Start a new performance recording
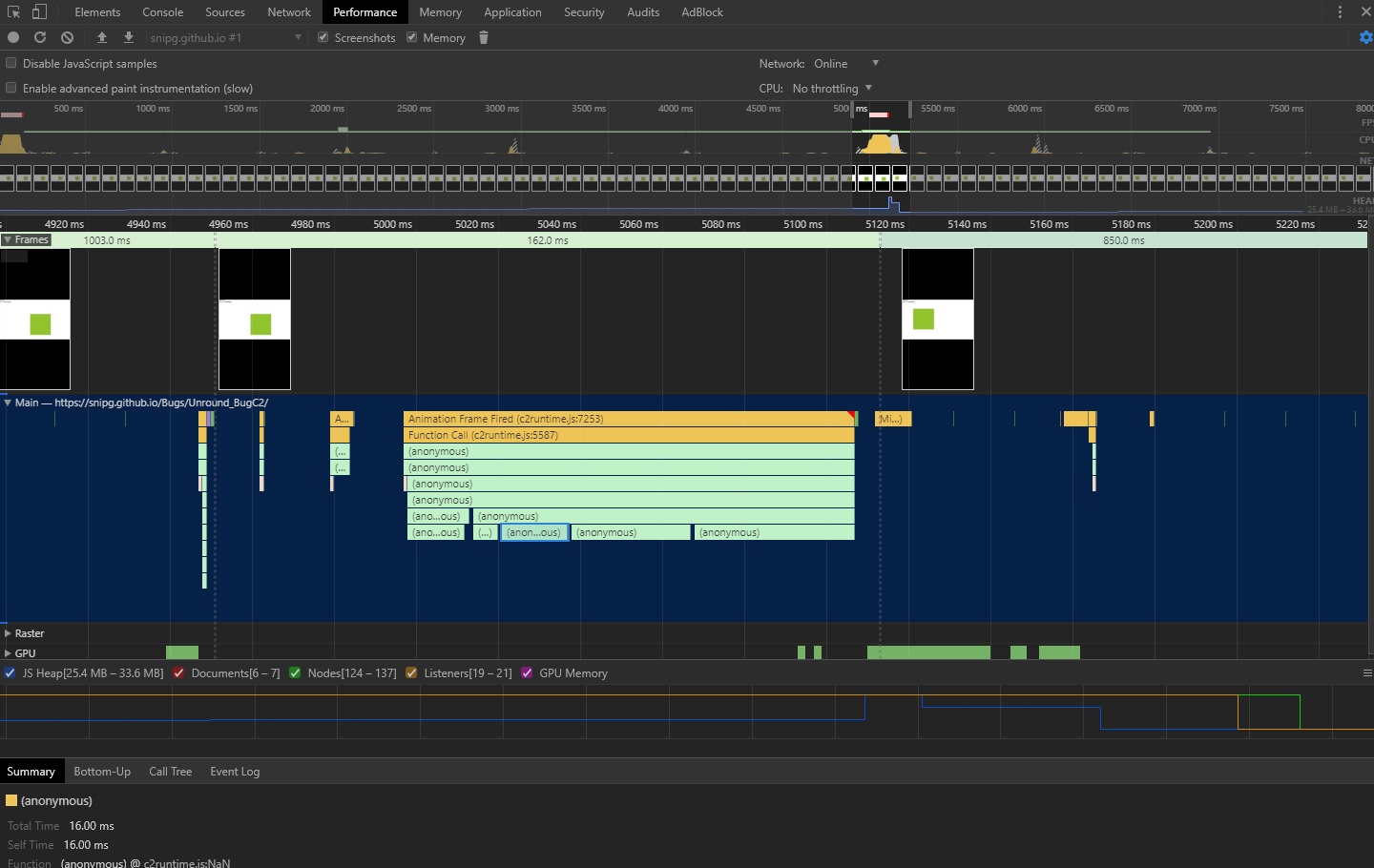 13,37
